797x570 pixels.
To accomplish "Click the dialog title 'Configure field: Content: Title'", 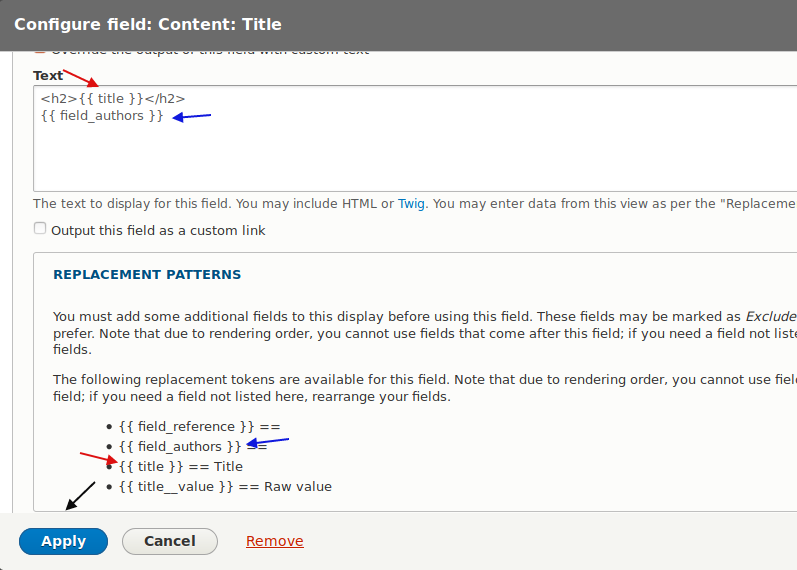I will click(148, 24).
